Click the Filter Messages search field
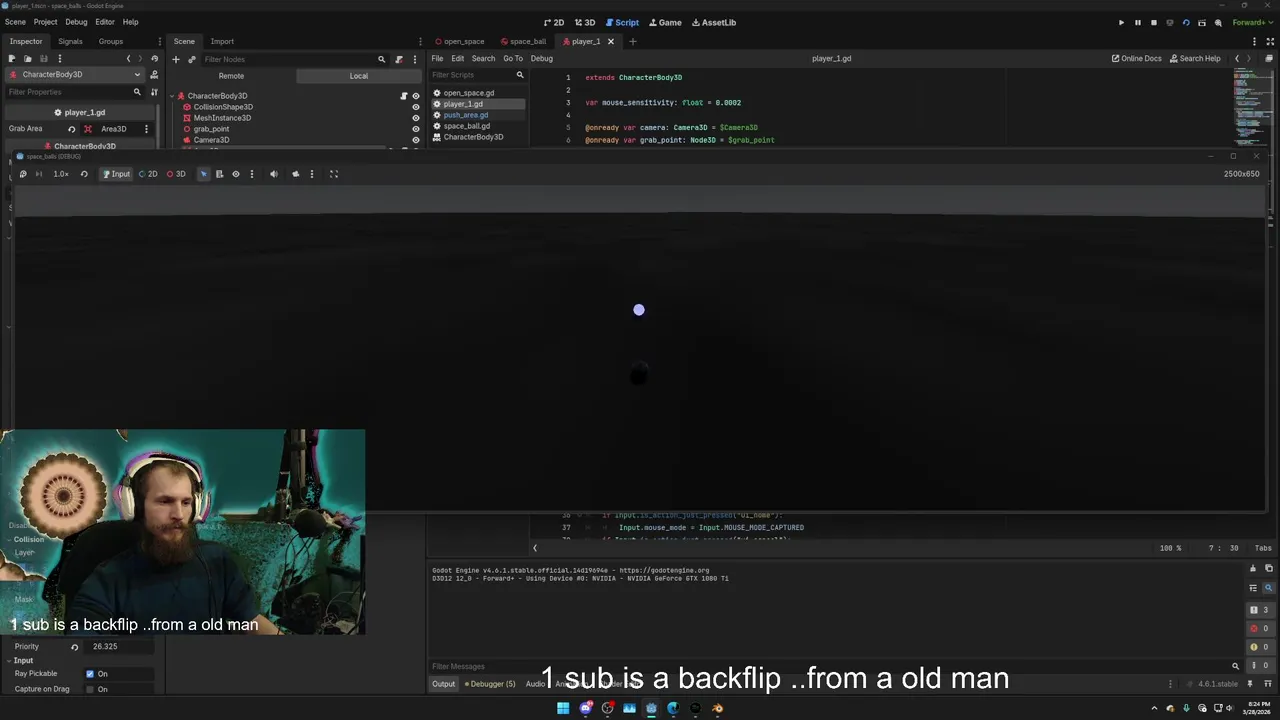This screenshot has width=1280, height=720. click(x=835, y=666)
